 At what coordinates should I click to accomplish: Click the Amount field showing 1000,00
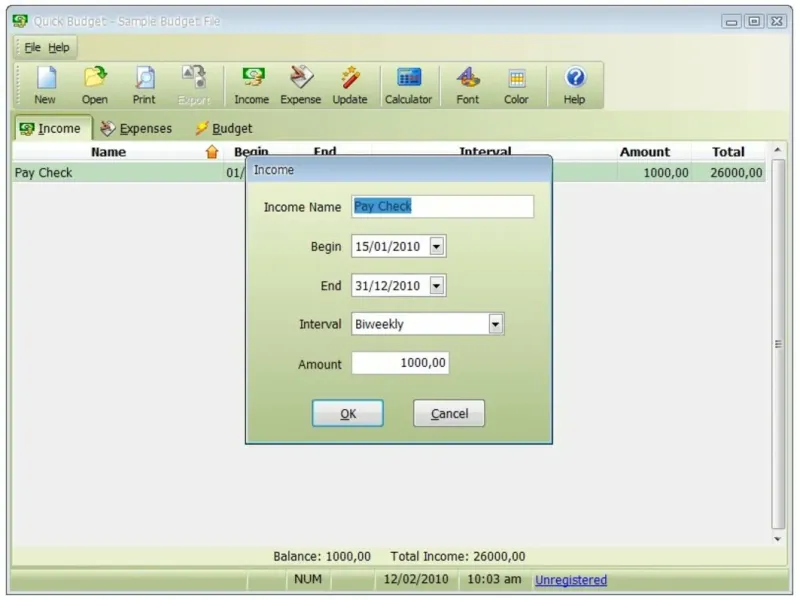(x=401, y=363)
